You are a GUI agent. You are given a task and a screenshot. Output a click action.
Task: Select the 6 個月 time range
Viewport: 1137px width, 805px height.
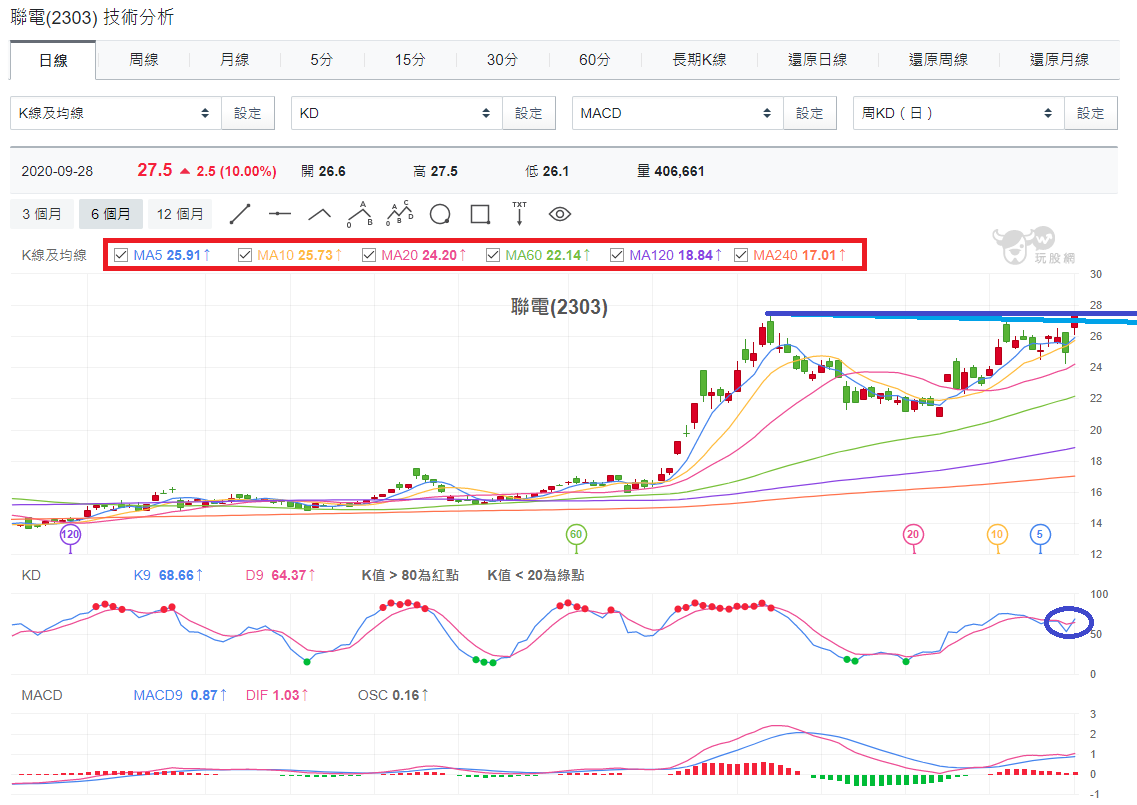click(110, 214)
